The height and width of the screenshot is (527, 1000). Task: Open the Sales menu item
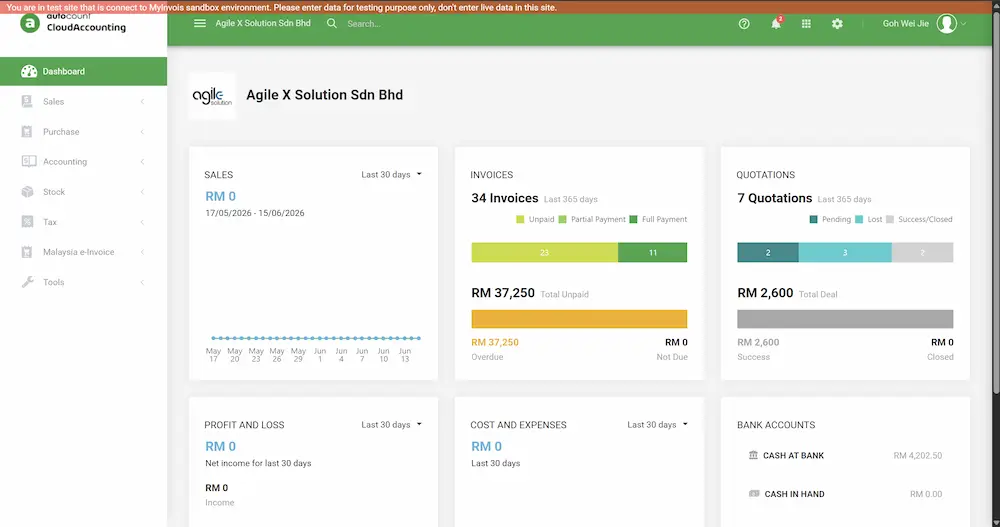84,101
